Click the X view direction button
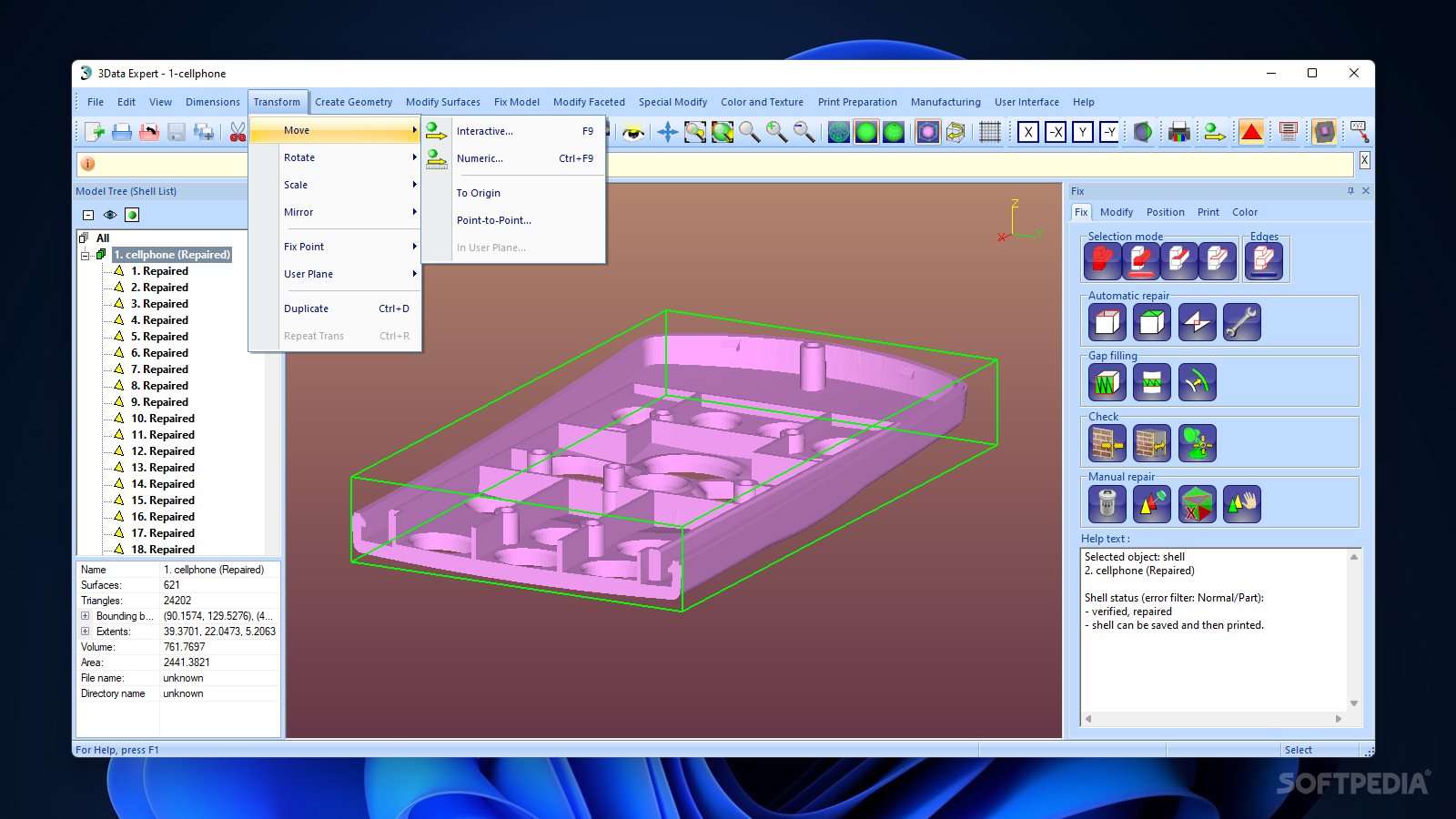Image resolution: width=1456 pixels, height=819 pixels. coord(1028,132)
